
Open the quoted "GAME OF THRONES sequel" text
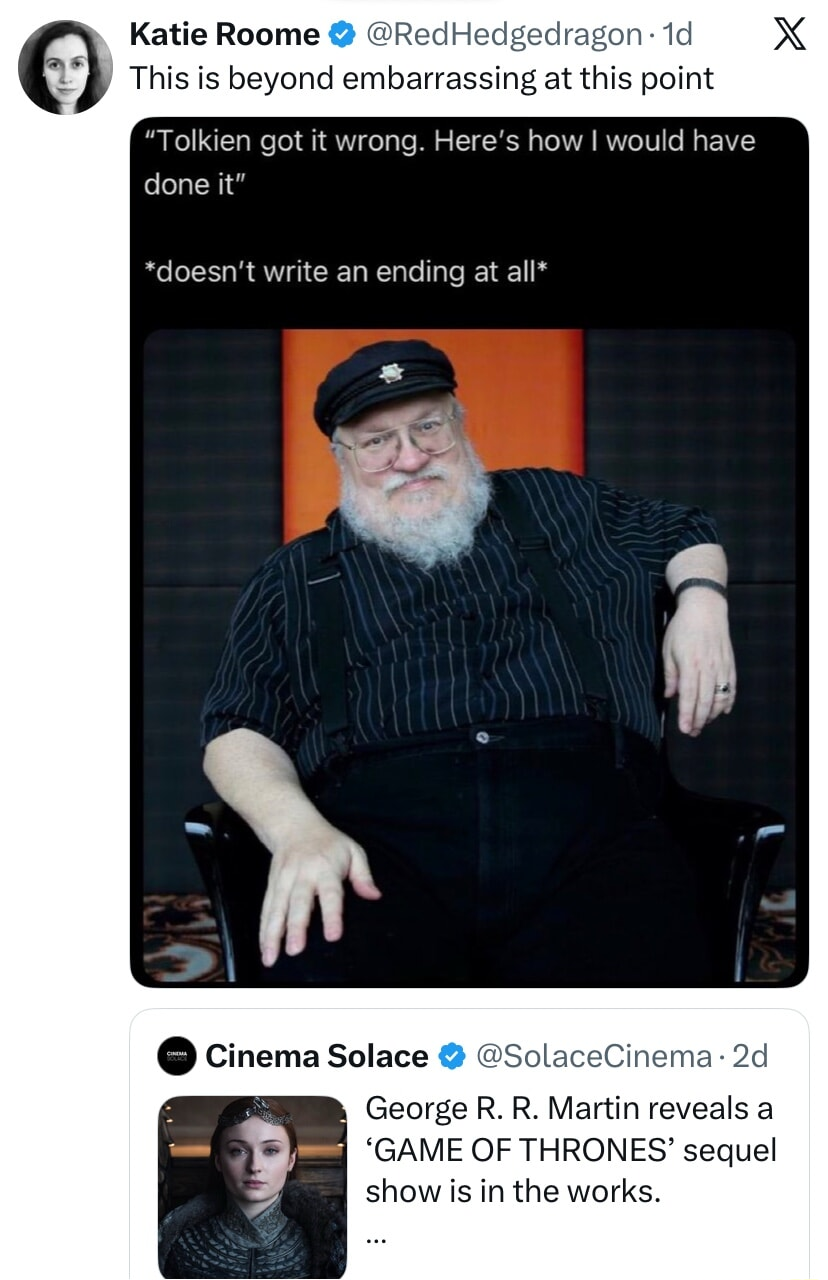point(570,1150)
